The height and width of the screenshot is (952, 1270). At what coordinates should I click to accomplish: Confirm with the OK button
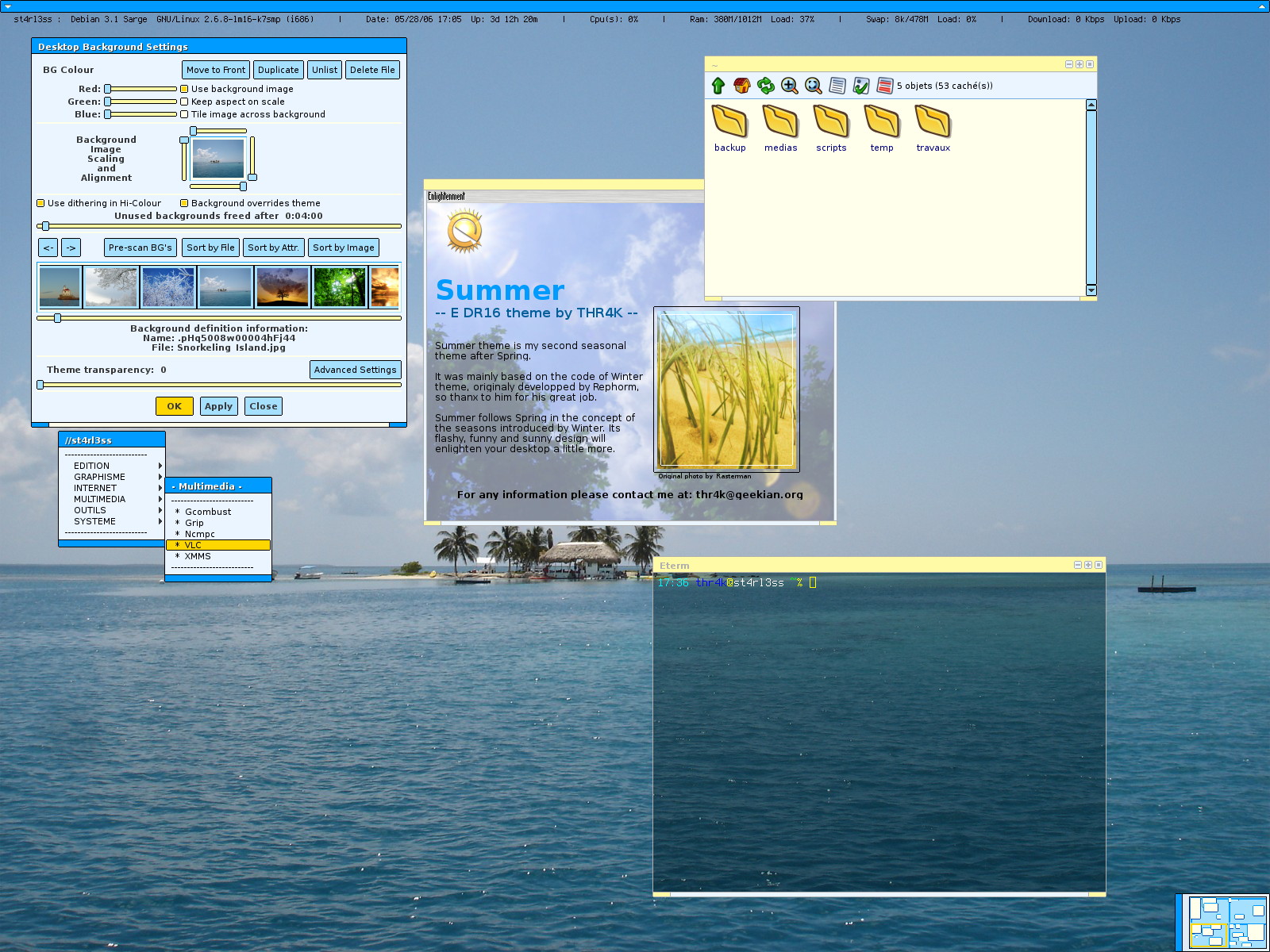click(x=175, y=406)
